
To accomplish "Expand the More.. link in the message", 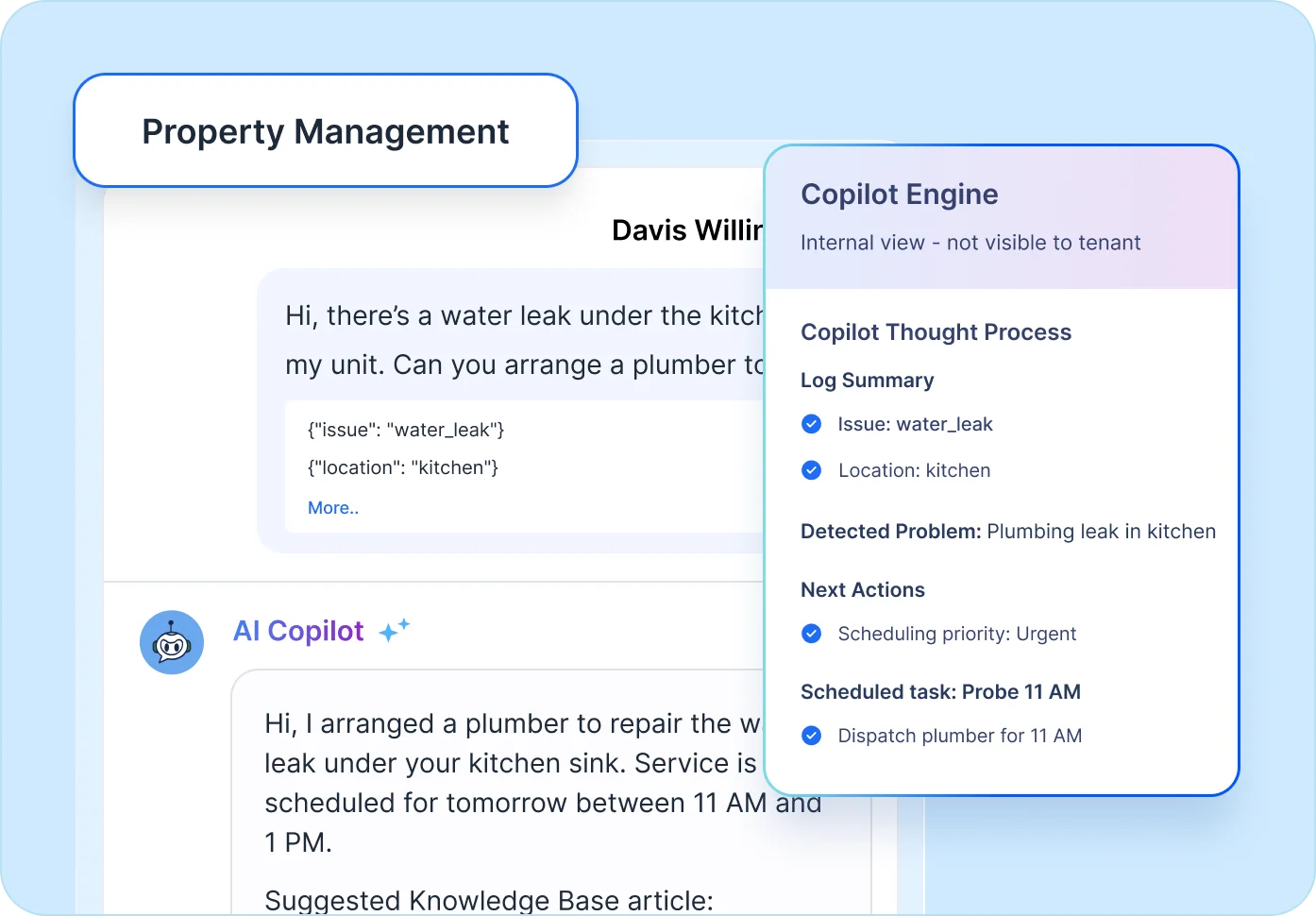I will point(332,507).
